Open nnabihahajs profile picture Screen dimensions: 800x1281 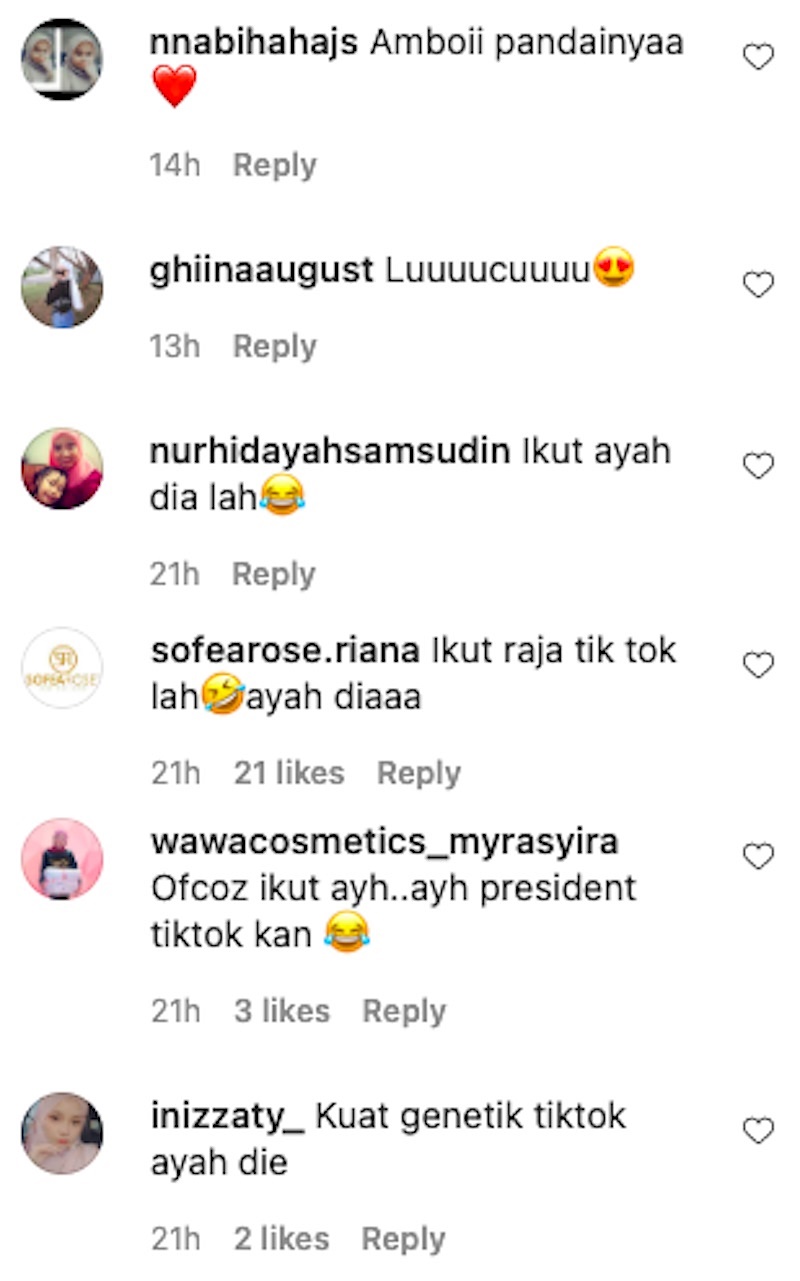[62, 59]
